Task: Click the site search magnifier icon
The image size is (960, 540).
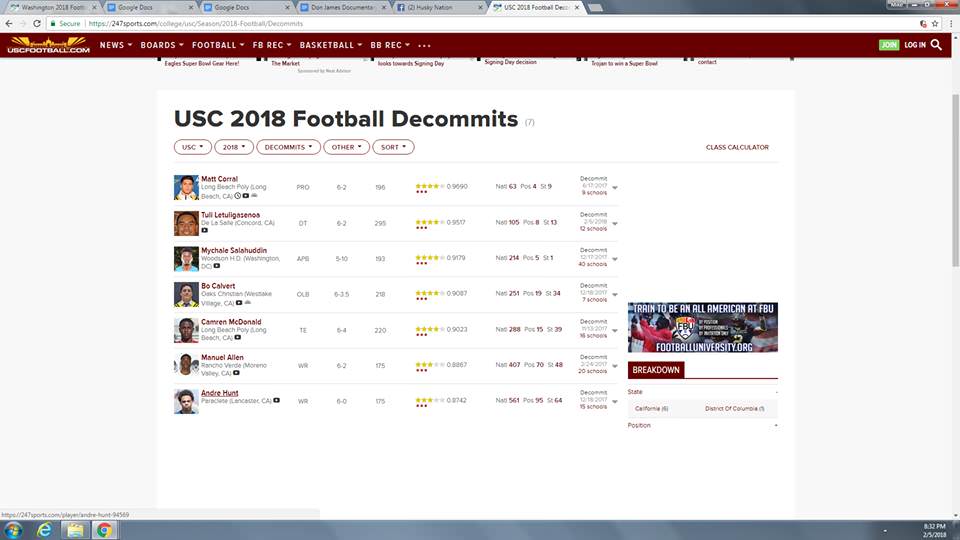Action: [x=936, y=45]
